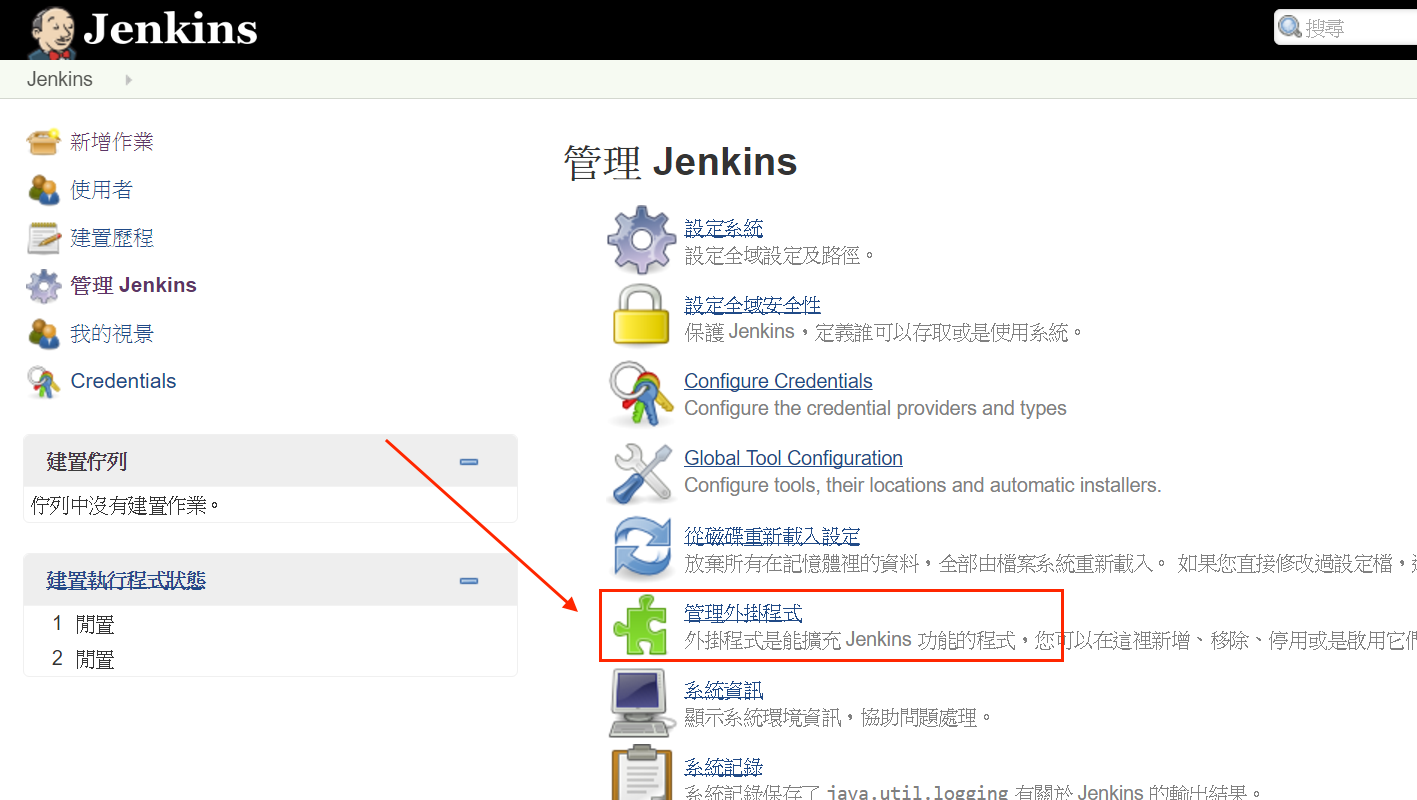Open the 設定系統 link
This screenshot has width=1417, height=800.
pyautogui.click(x=723, y=229)
